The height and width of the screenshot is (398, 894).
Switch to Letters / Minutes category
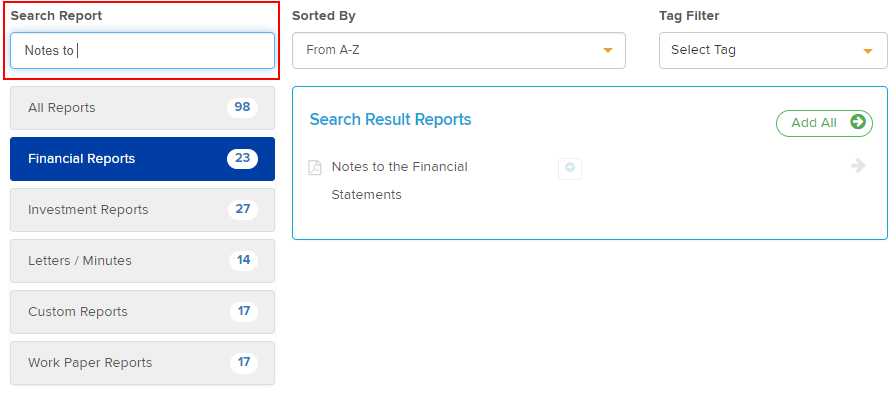click(143, 261)
